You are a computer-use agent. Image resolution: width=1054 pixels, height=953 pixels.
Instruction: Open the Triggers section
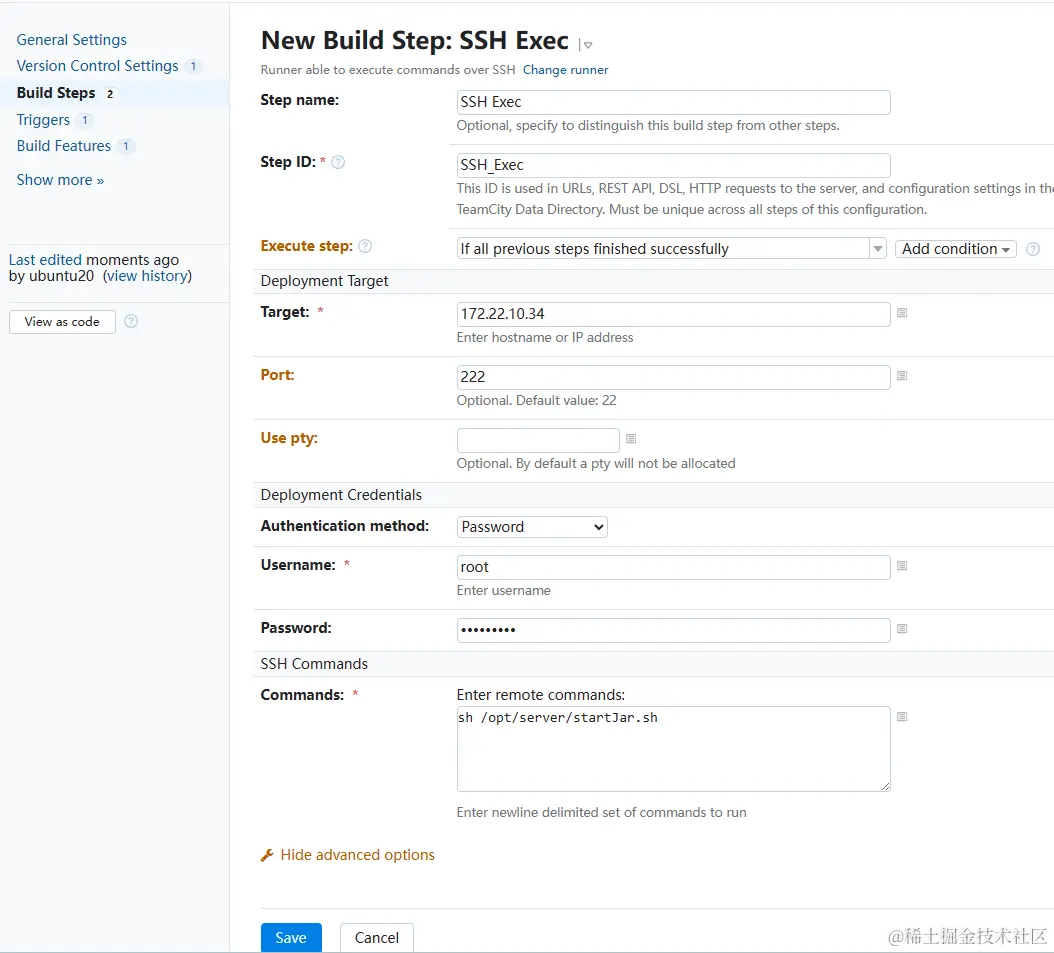pos(43,120)
